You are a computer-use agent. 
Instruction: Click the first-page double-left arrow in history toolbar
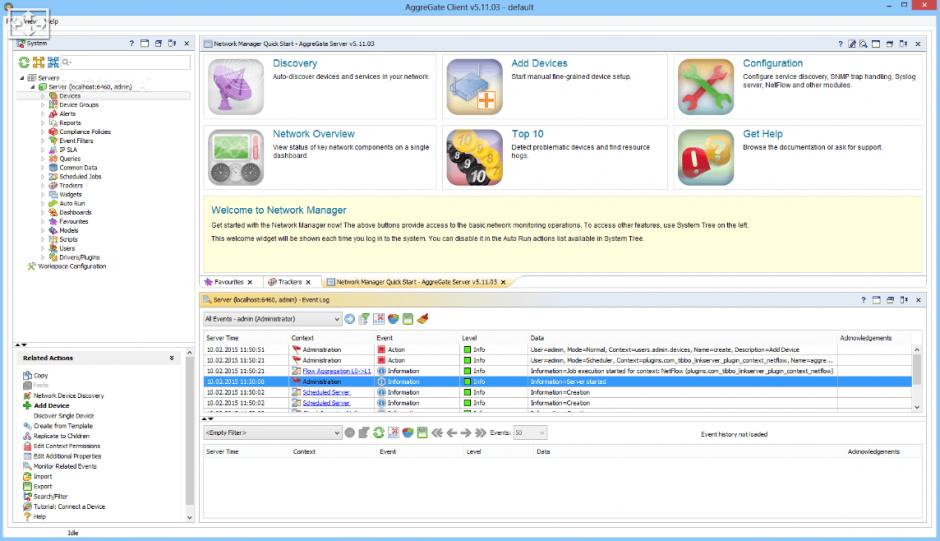[437, 432]
